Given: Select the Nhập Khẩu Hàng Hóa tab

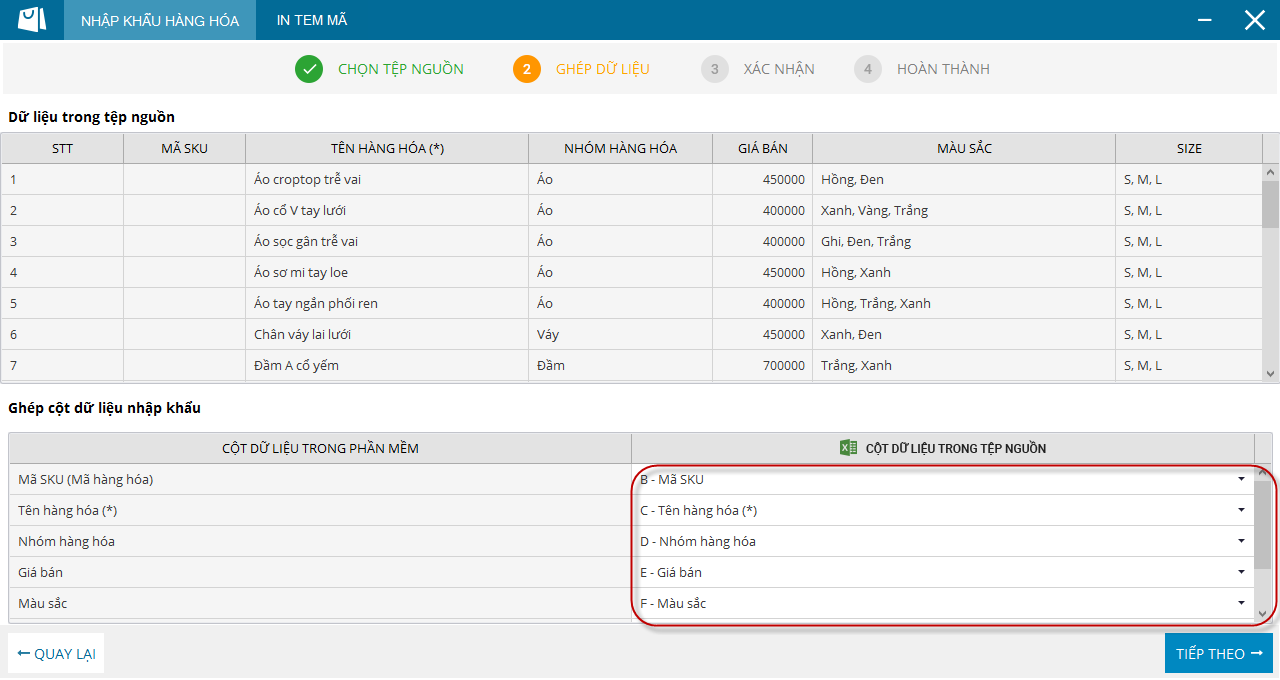Looking at the screenshot, I should click(160, 20).
